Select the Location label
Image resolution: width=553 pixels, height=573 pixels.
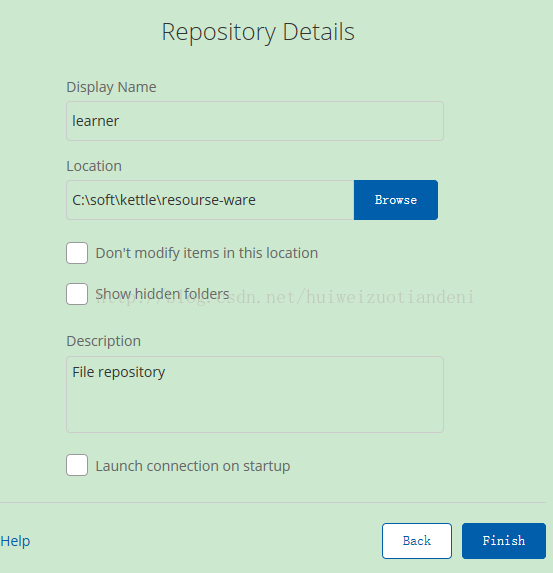pyautogui.click(x=94, y=166)
